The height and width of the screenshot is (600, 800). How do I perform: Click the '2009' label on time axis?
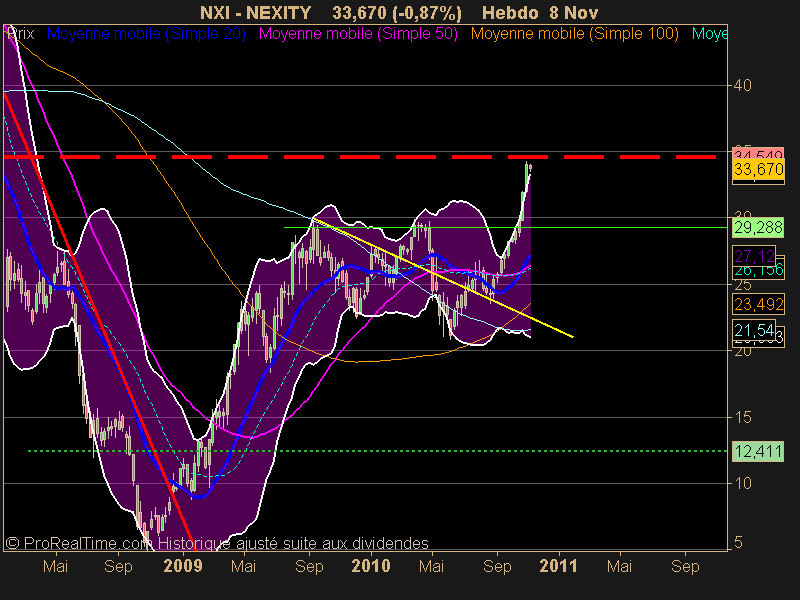tap(183, 566)
